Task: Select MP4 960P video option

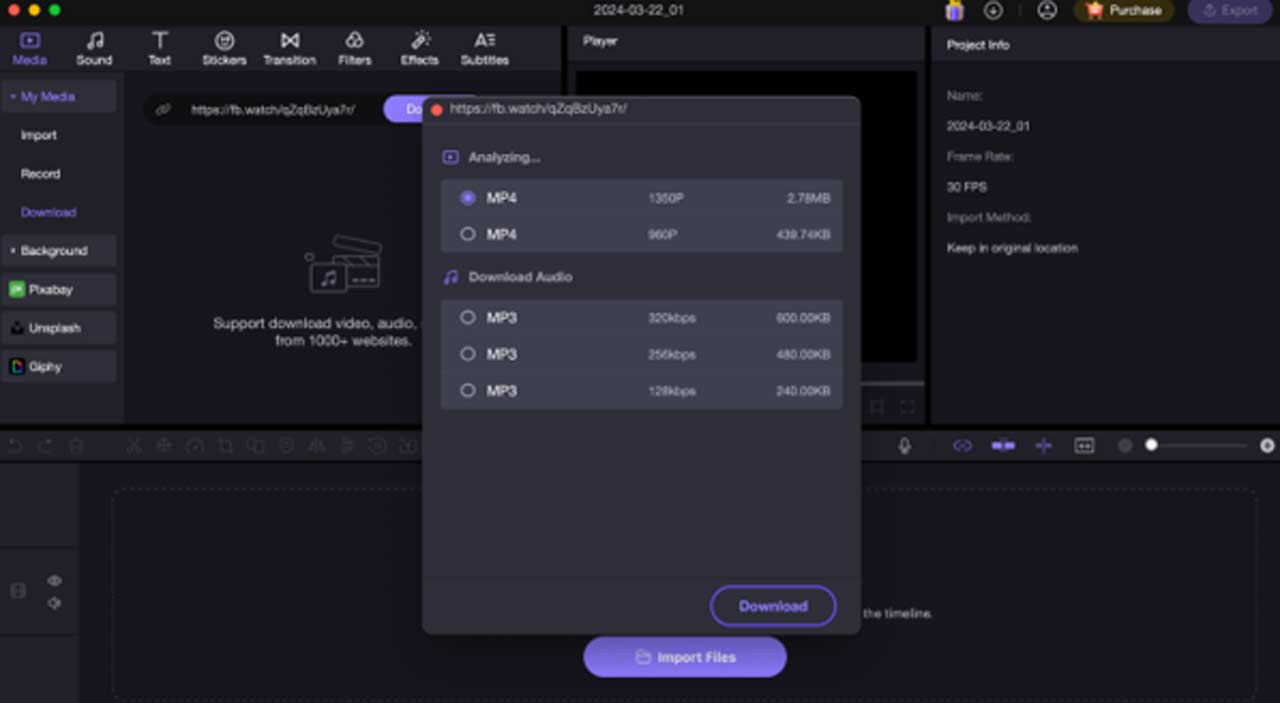Action: pyautogui.click(x=467, y=234)
